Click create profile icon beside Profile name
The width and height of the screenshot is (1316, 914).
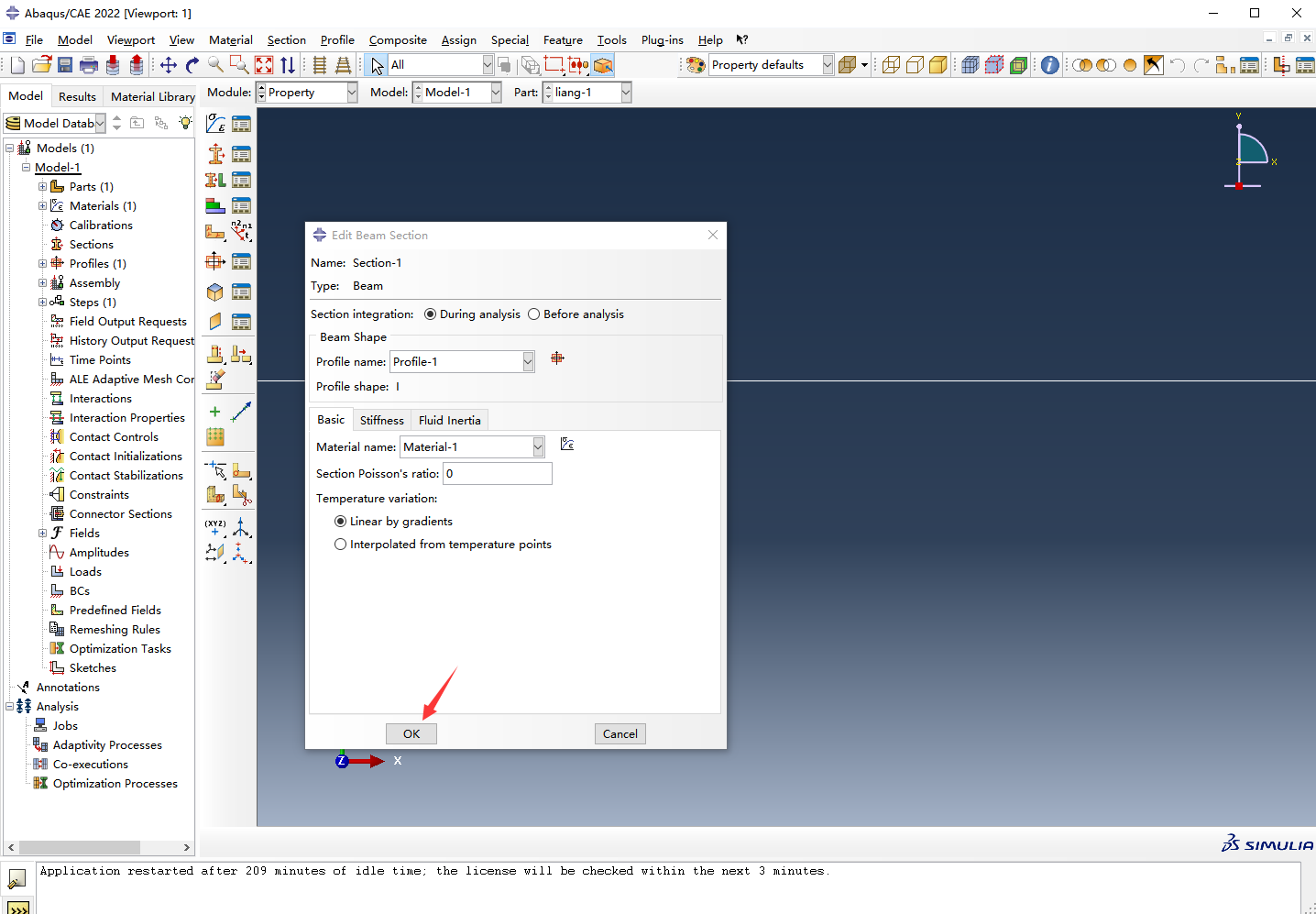(x=557, y=358)
